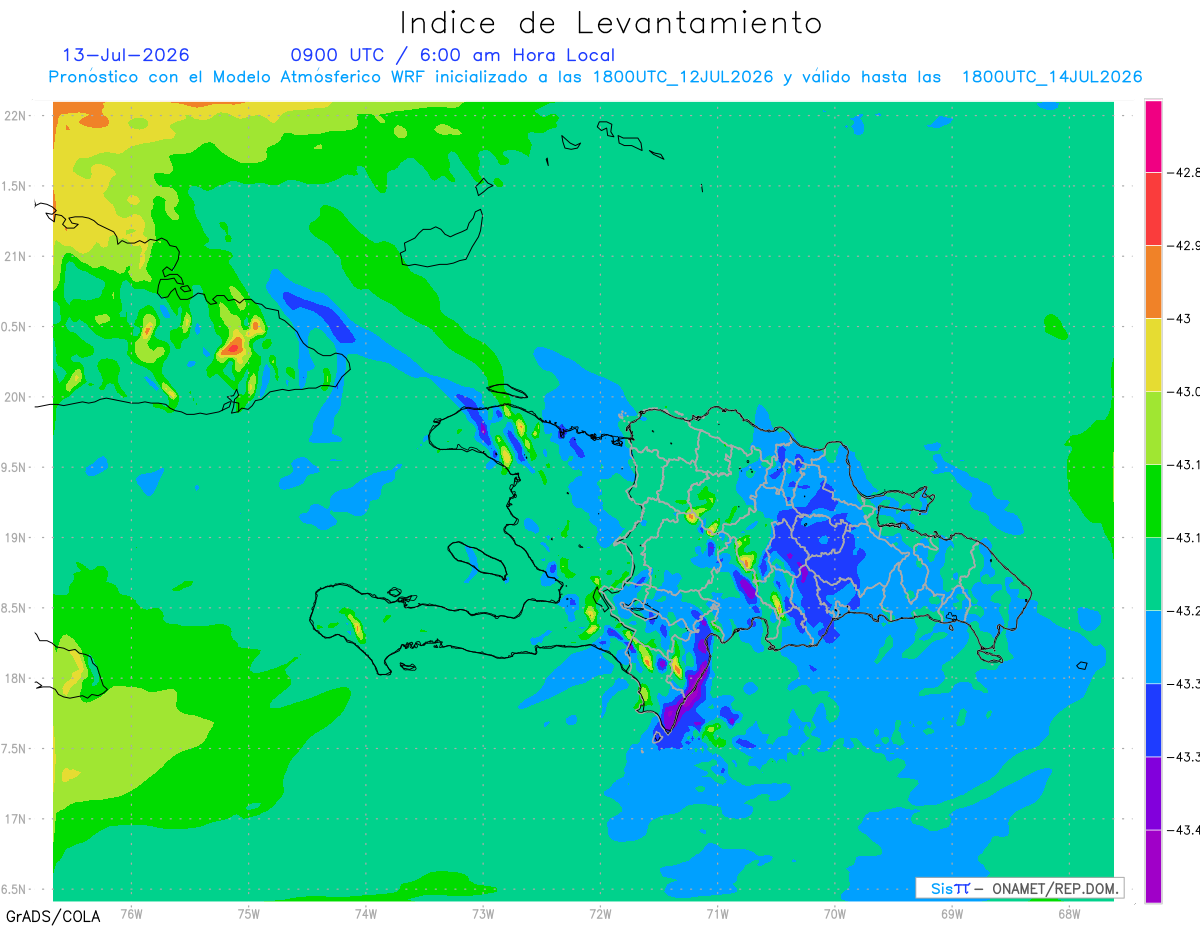Viewport: 1200px width, 927px height.
Task: Click legend value "-43.2"
Action: (x=1184, y=610)
